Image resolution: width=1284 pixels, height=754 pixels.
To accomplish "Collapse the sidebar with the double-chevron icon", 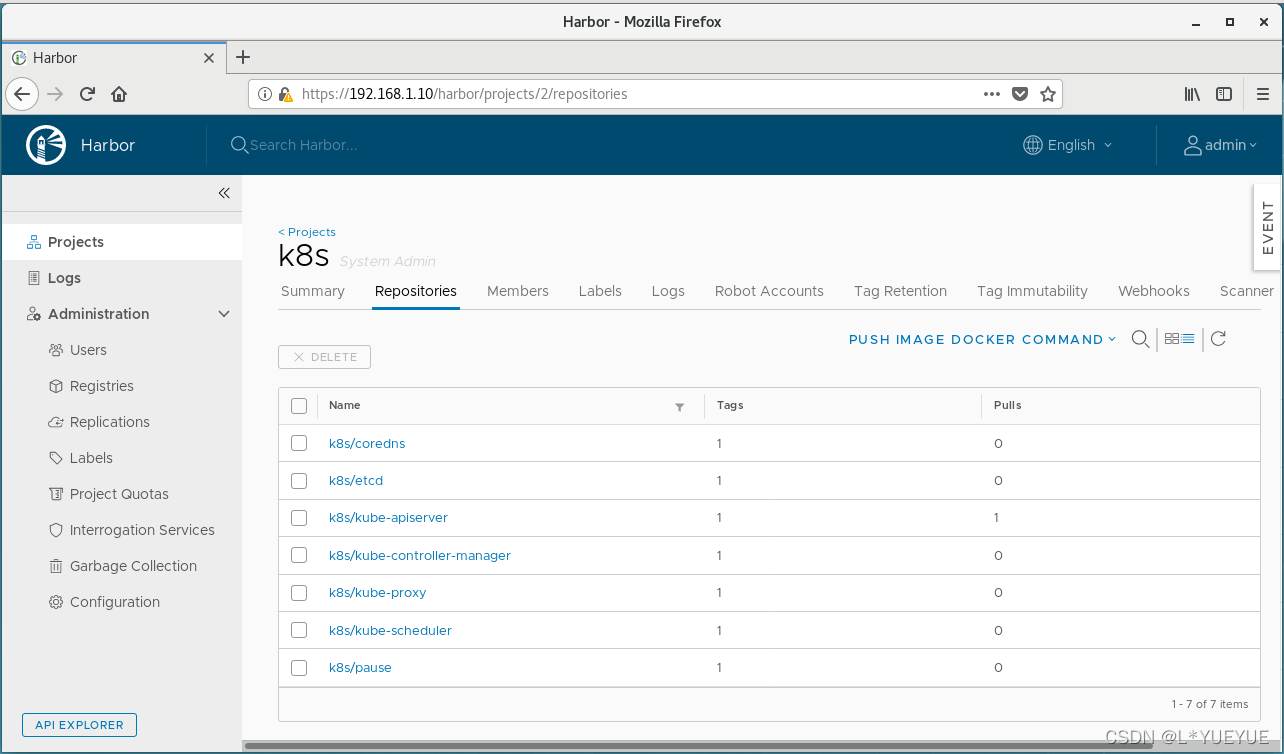I will [x=224, y=193].
